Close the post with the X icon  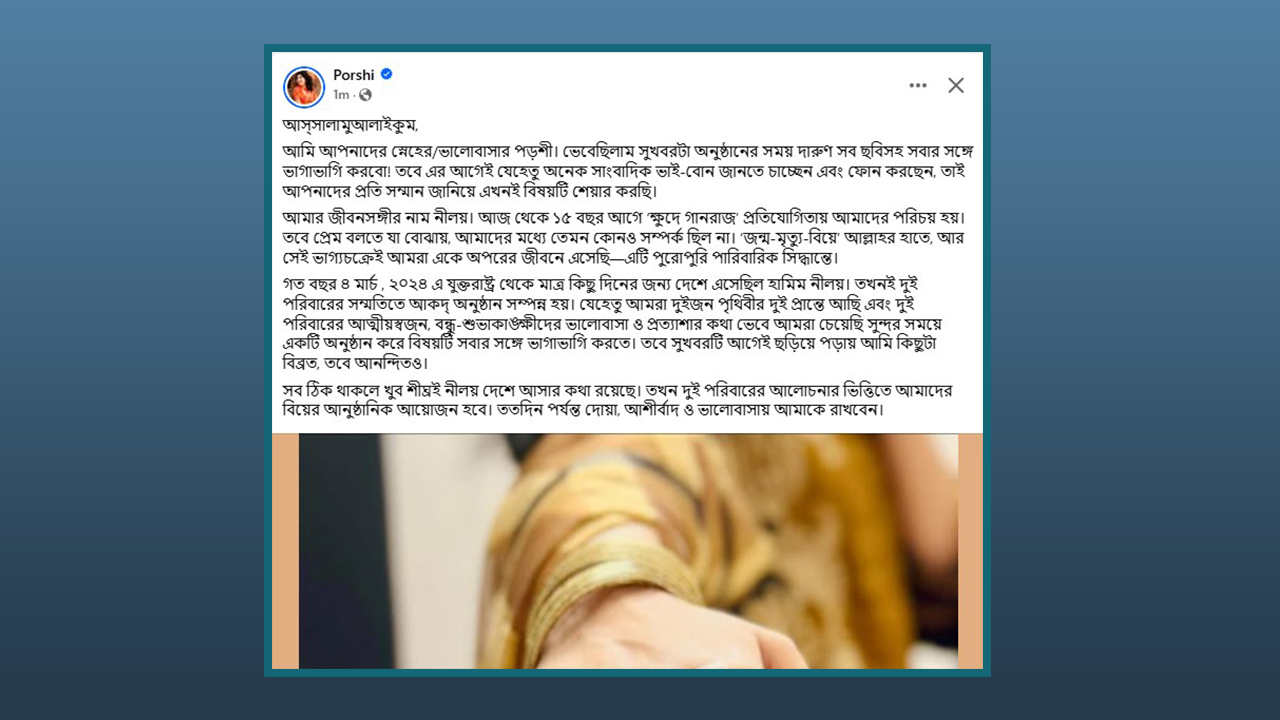point(956,86)
